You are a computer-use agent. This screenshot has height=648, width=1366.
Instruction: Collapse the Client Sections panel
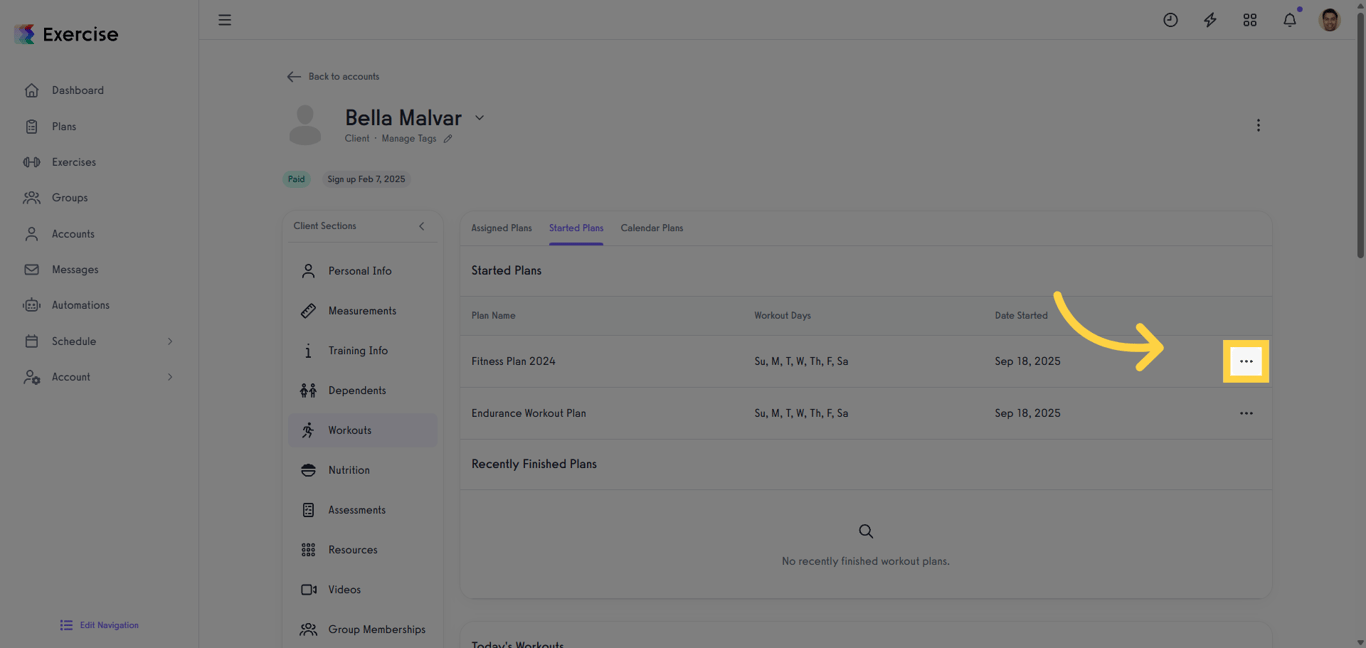pyautogui.click(x=420, y=226)
